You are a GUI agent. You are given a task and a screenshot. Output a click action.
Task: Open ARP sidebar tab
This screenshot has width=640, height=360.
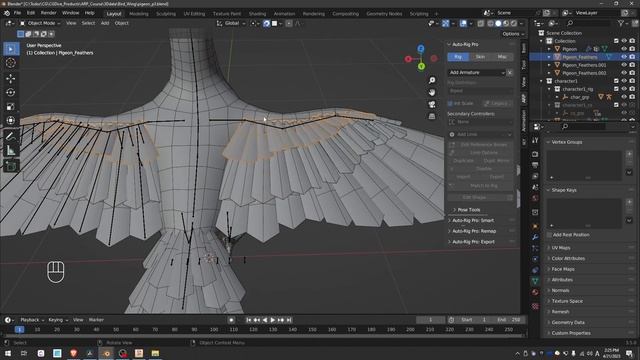524,98
